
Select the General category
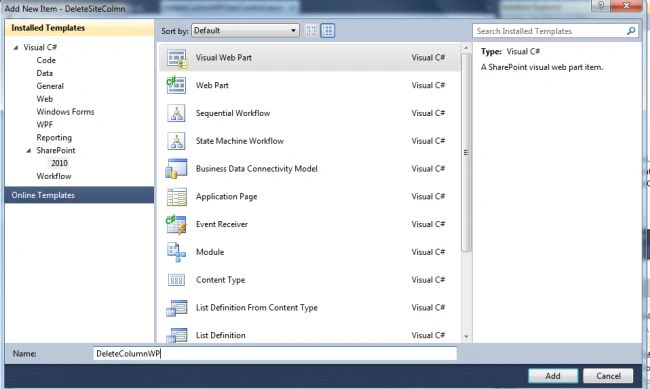click(50, 86)
